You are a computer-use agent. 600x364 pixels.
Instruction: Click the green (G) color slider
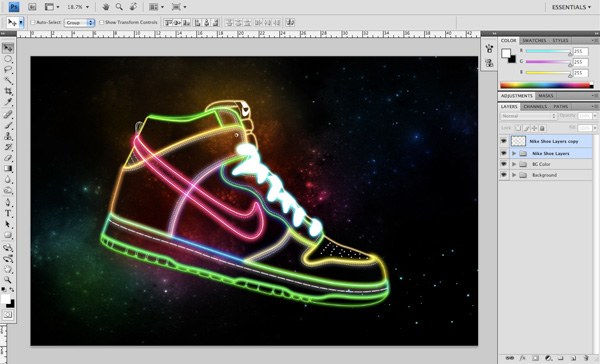(x=548, y=62)
